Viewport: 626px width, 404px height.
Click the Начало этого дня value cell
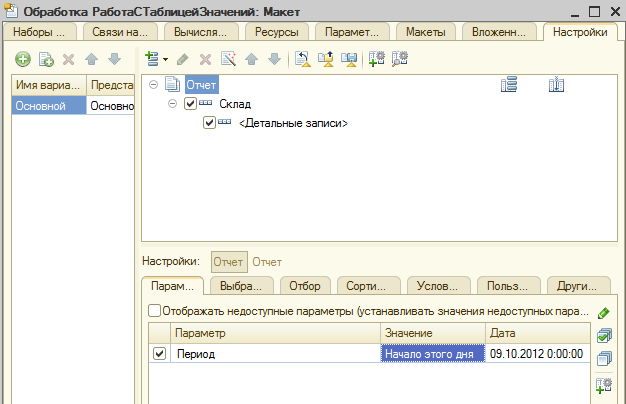click(433, 354)
